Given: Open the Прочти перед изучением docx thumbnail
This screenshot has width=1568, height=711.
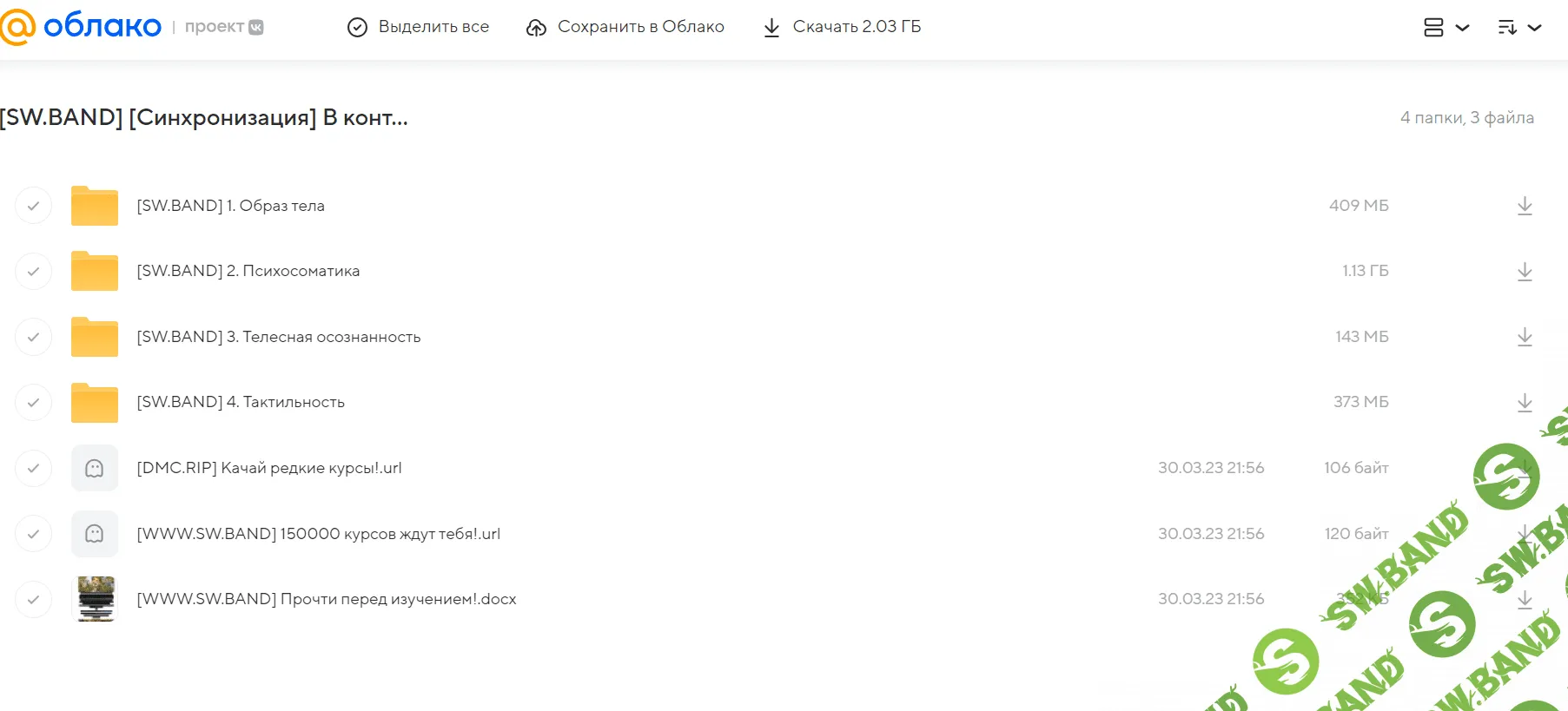Looking at the screenshot, I should pyautogui.click(x=96, y=599).
